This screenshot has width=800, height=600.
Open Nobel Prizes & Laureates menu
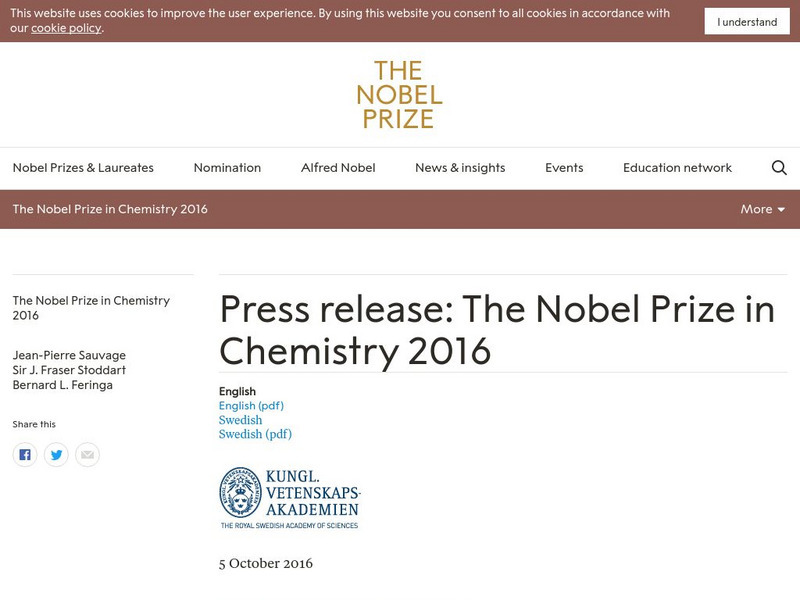[x=83, y=168]
